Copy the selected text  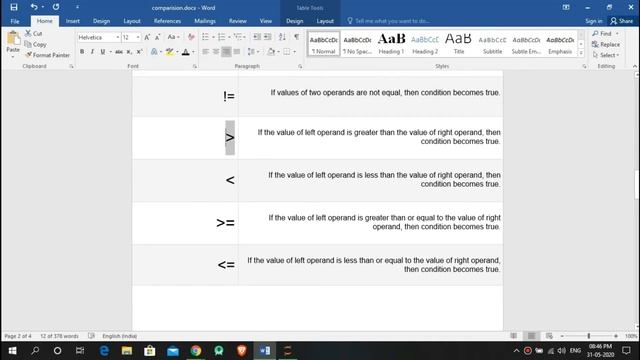35,44
